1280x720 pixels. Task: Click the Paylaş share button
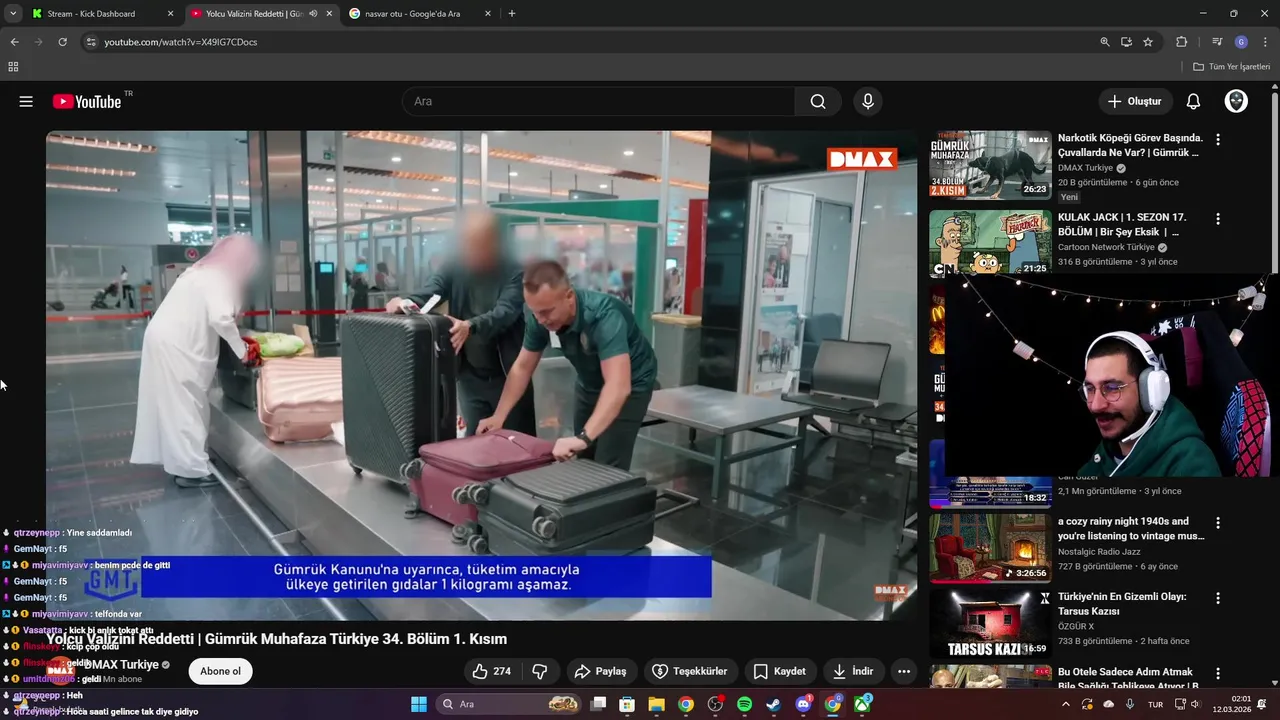click(600, 671)
